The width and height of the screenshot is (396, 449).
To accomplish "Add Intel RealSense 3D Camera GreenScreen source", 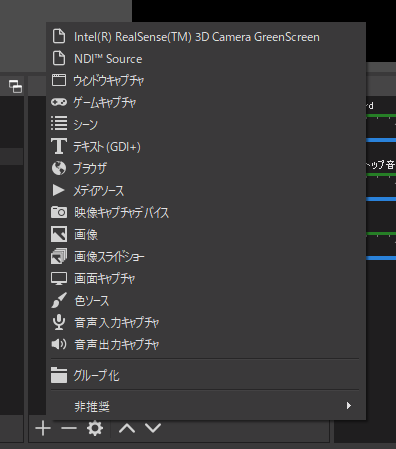I will point(206,37).
